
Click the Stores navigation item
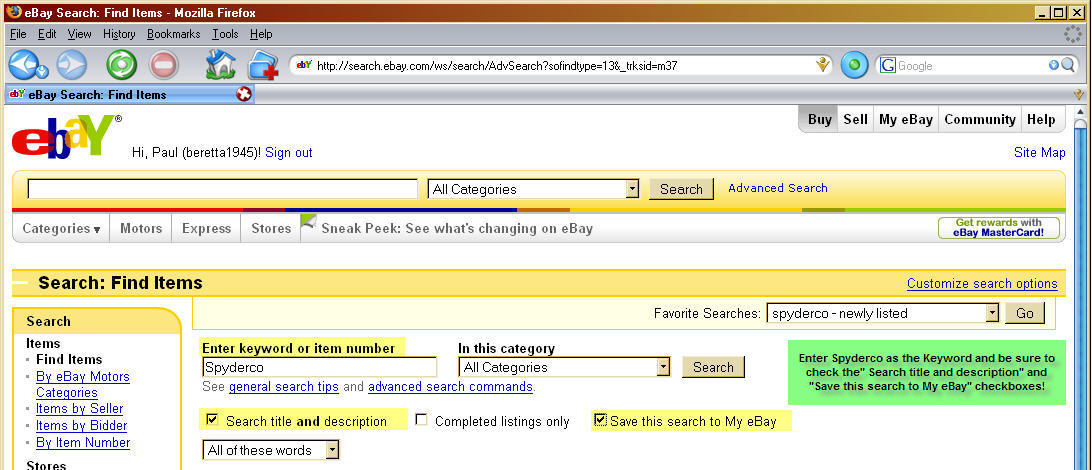271,228
